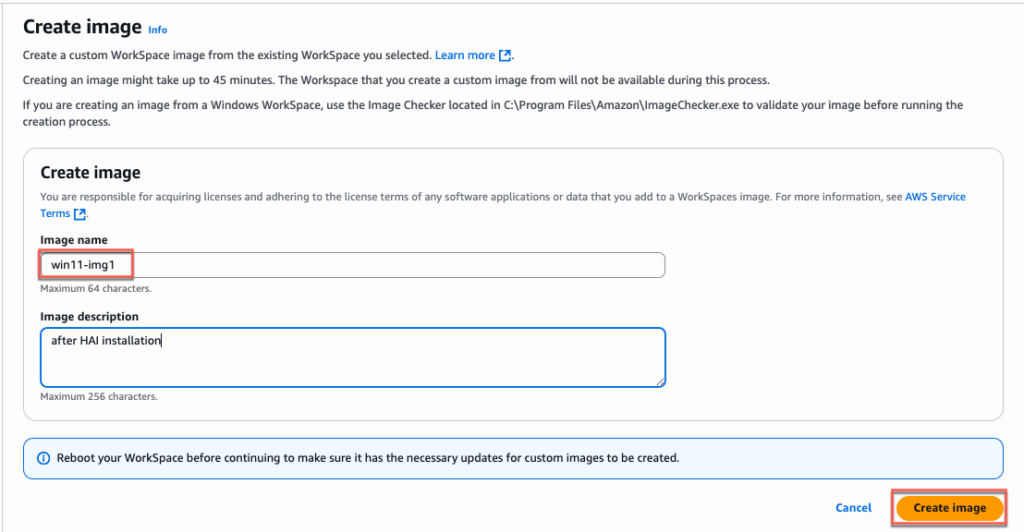
Task: Click the Image description field label
Action: (89, 316)
